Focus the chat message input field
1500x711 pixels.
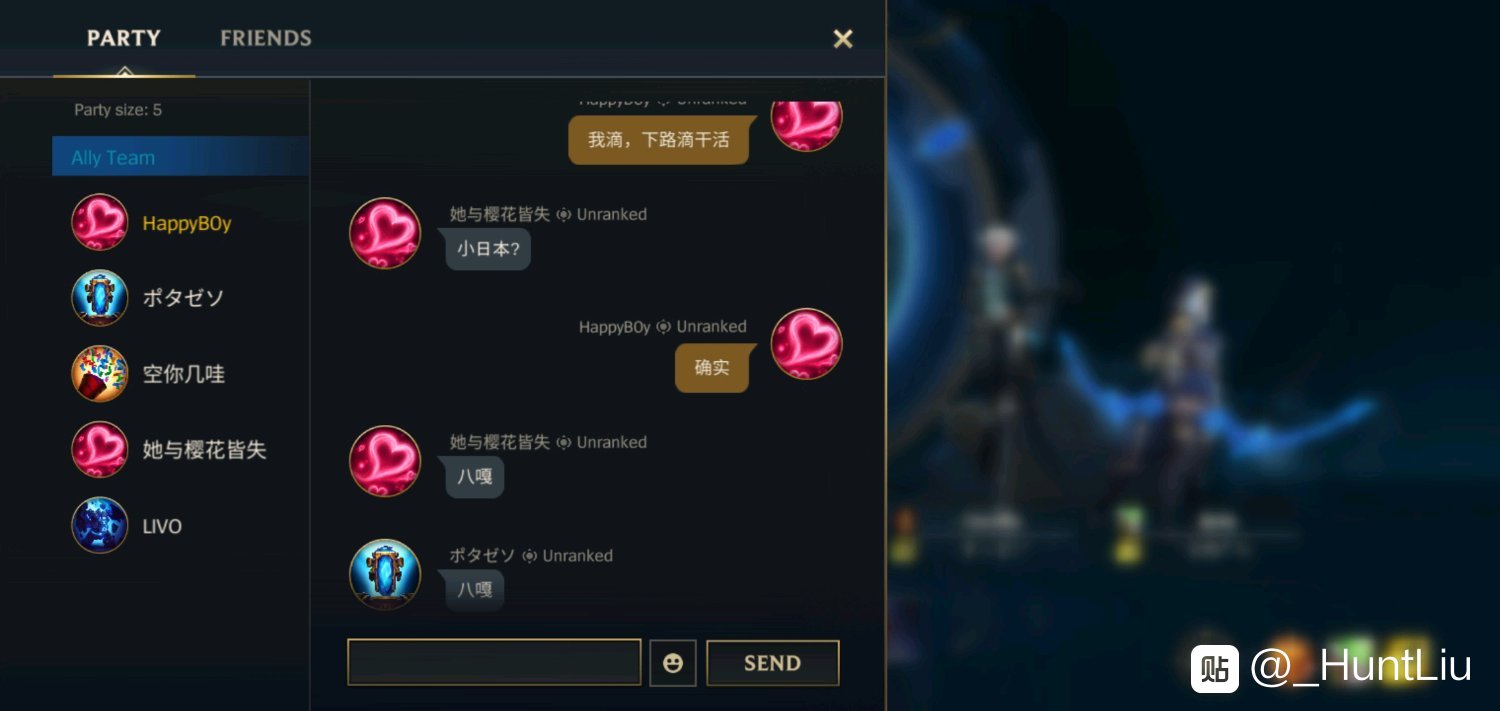pos(494,662)
